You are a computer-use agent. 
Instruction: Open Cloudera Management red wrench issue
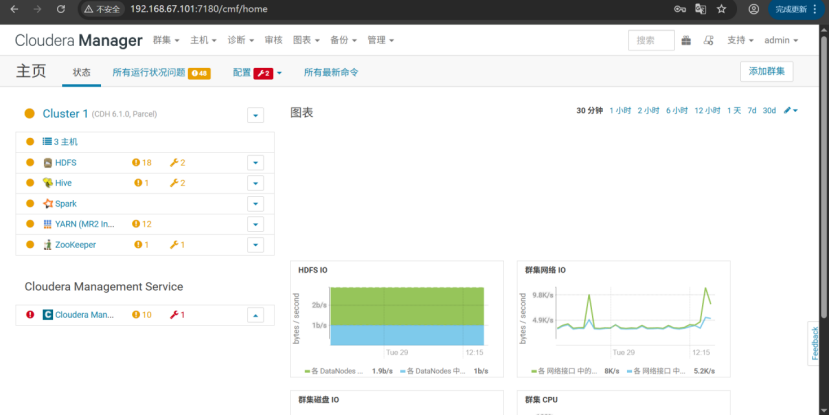click(177, 315)
